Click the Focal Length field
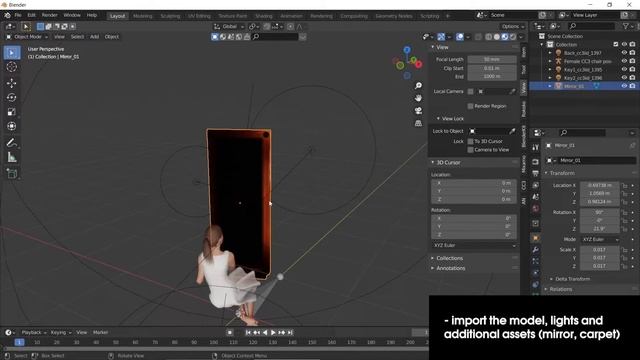 tap(492, 60)
